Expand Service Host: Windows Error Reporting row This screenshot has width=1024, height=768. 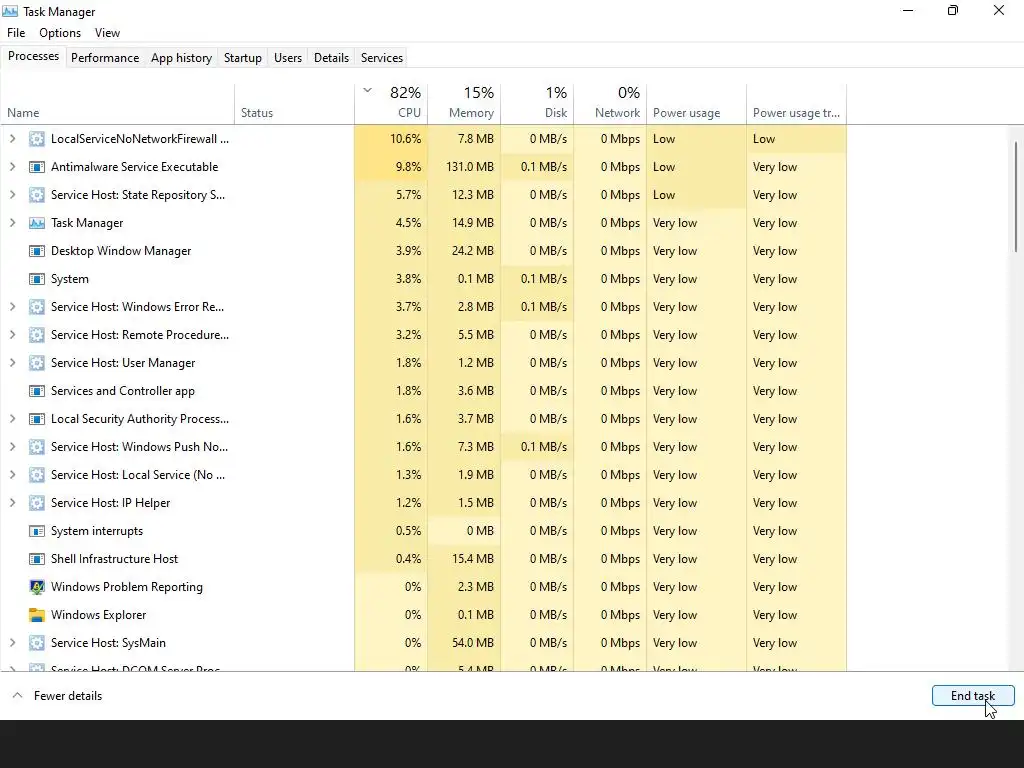pyautogui.click(x=12, y=306)
